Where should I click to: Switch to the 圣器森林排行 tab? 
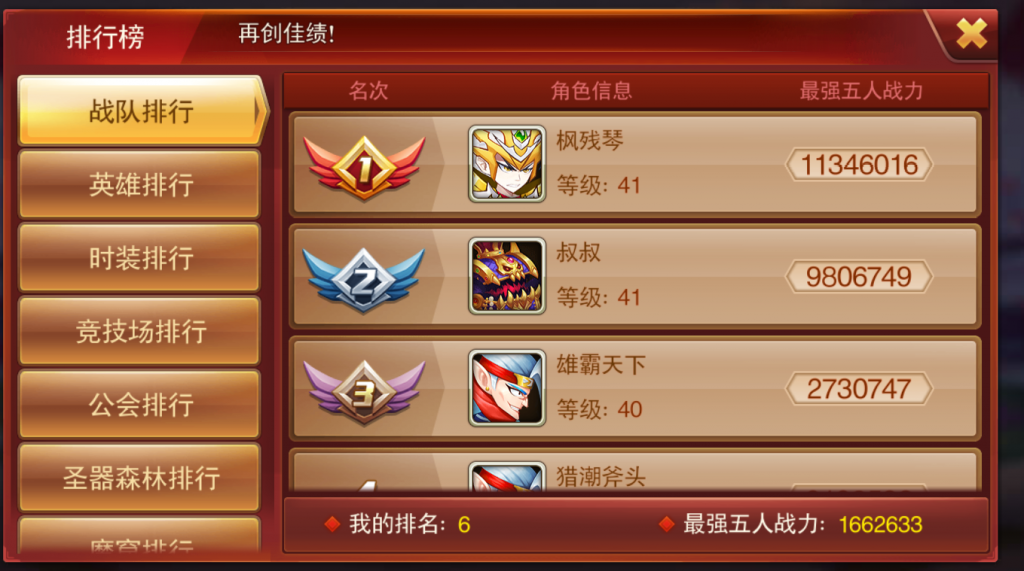point(140,478)
